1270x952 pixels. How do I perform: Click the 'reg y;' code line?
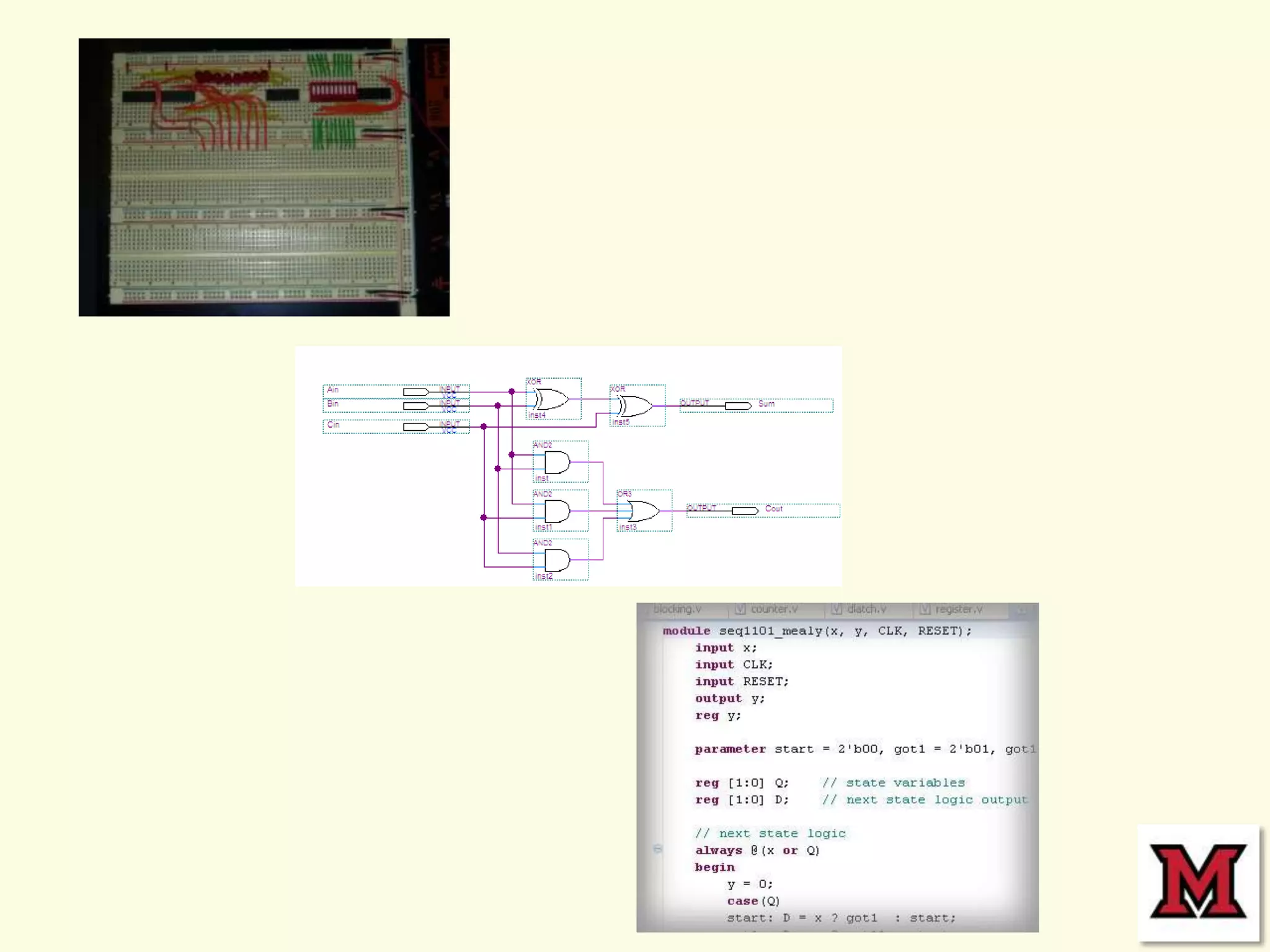(x=717, y=715)
